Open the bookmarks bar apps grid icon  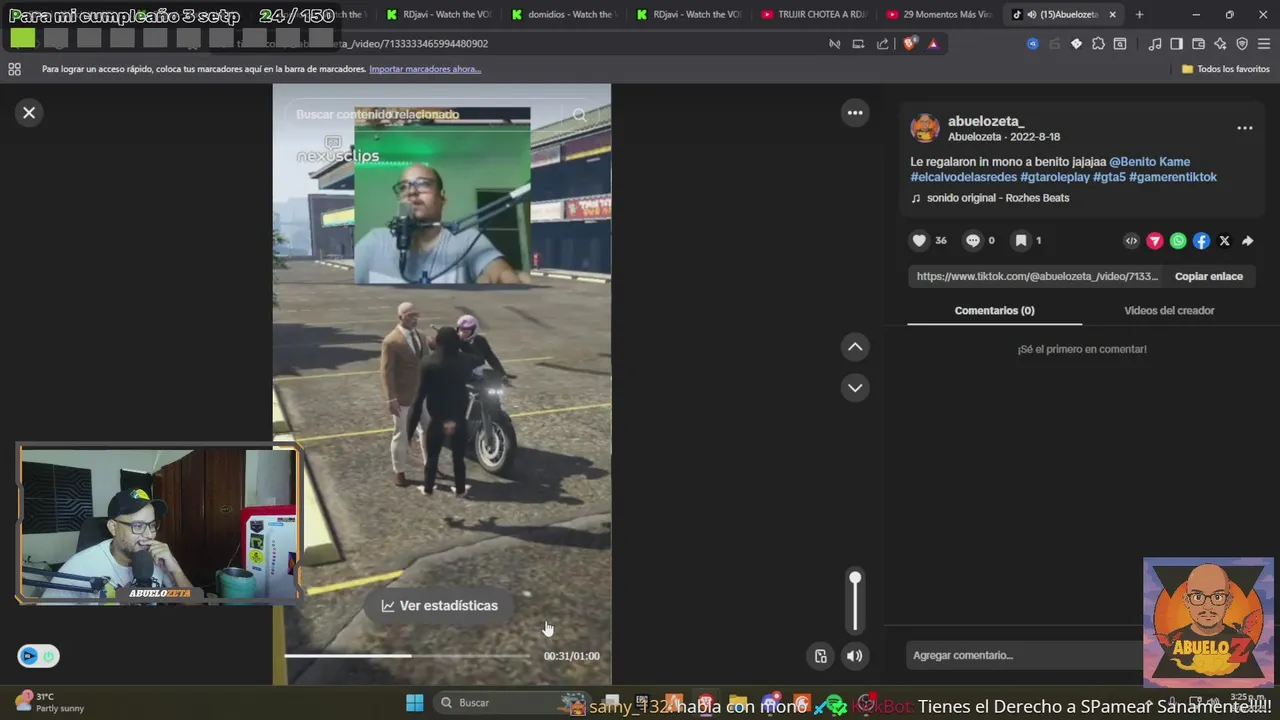click(x=14, y=69)
